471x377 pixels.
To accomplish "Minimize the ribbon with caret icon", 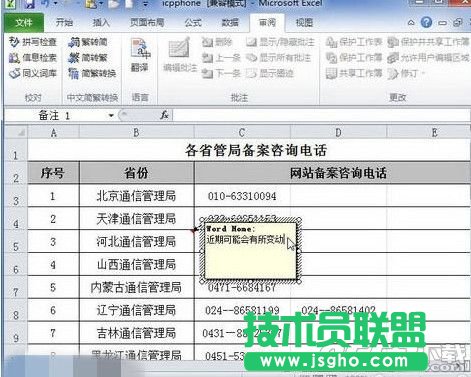I will (x=411, y=23).
